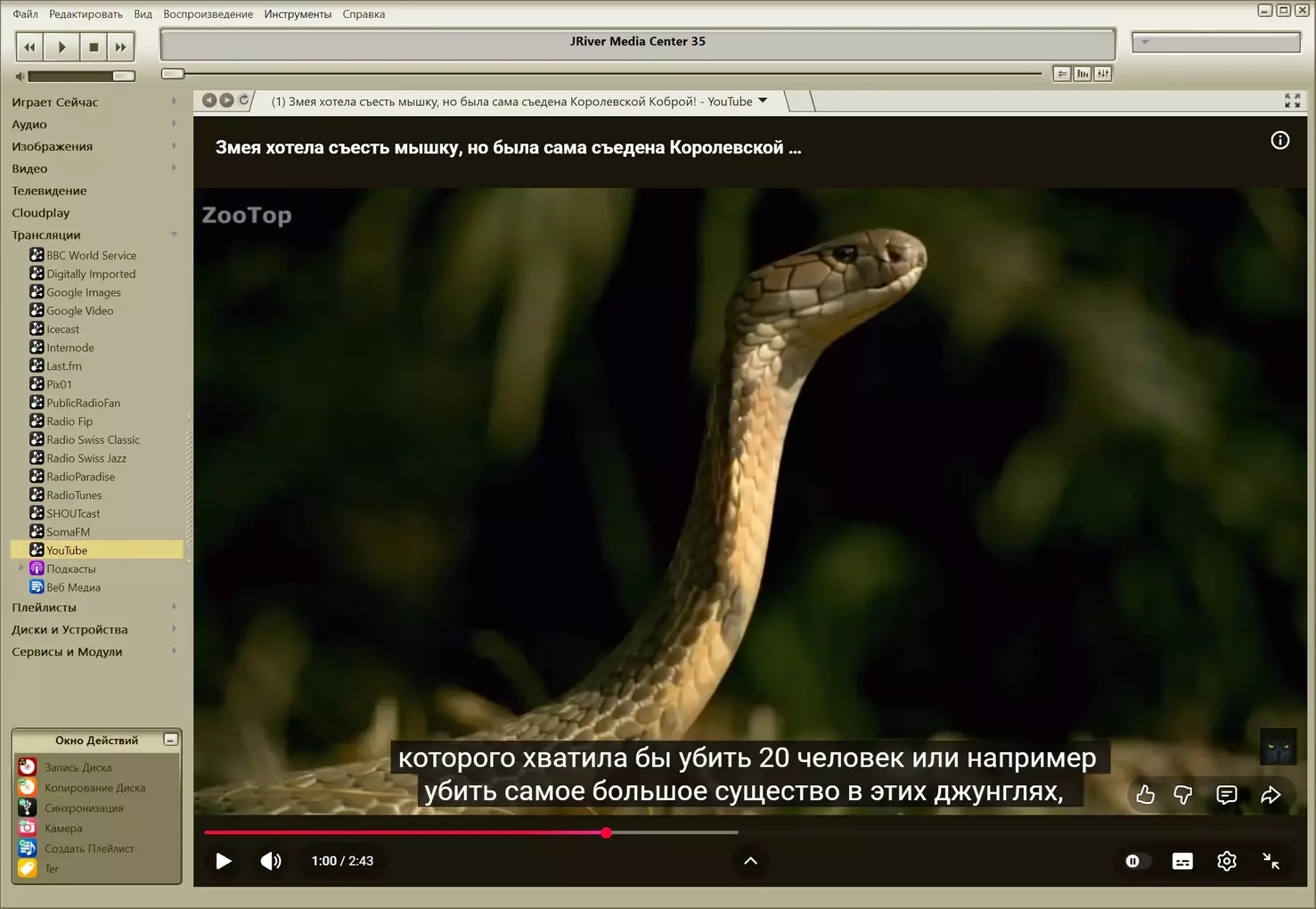Open the Воспроизведение menu

click(x=208, y=14)
